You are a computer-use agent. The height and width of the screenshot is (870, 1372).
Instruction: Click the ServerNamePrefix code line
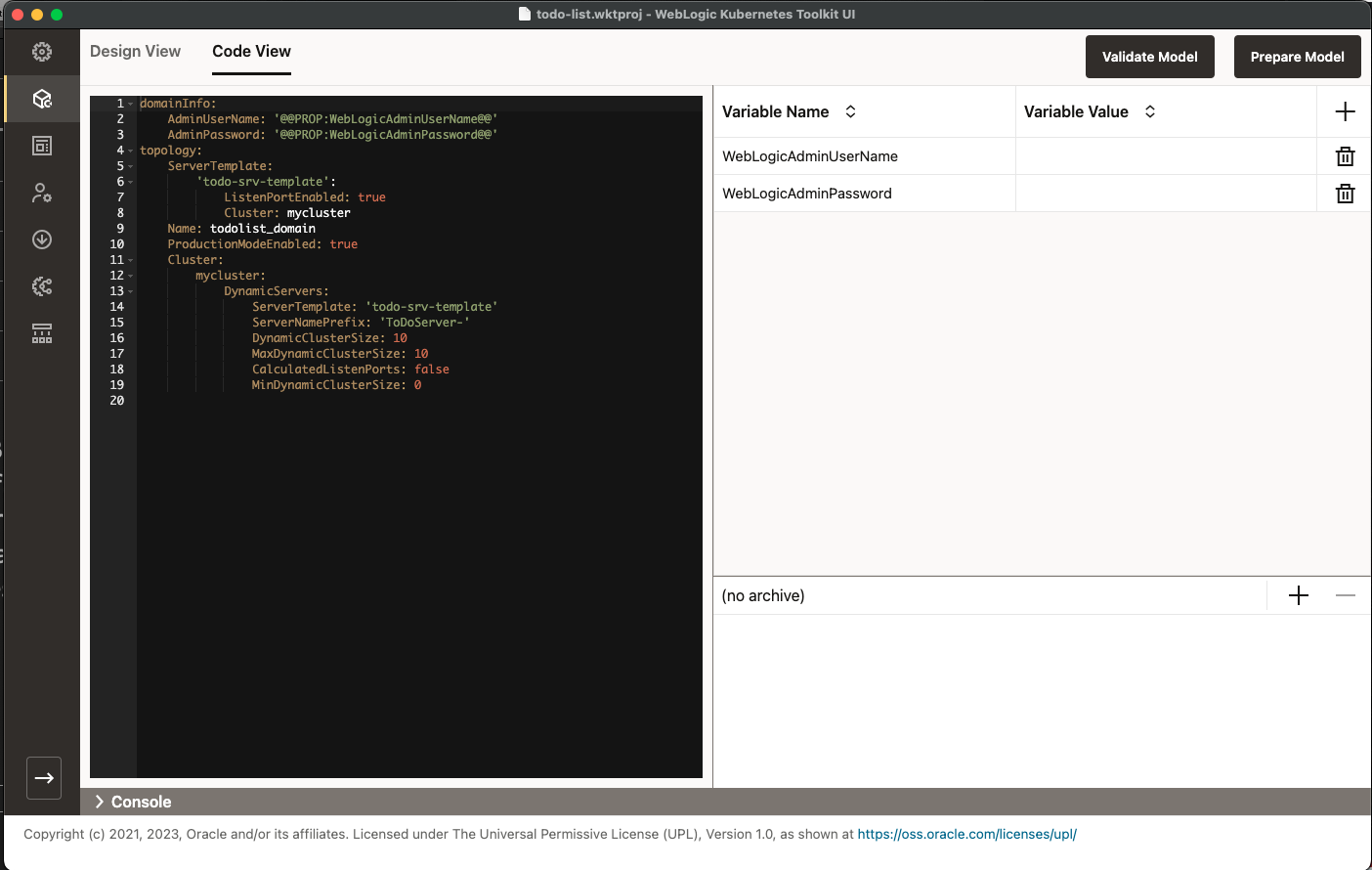(x=361, y=323)
